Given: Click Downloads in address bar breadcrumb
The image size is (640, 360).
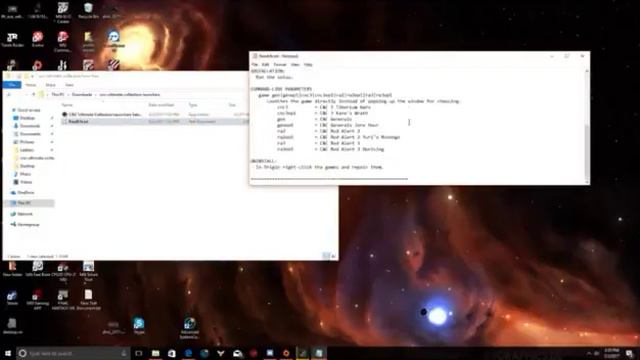Looking at the screenshot, I should (x=82, y=95).
